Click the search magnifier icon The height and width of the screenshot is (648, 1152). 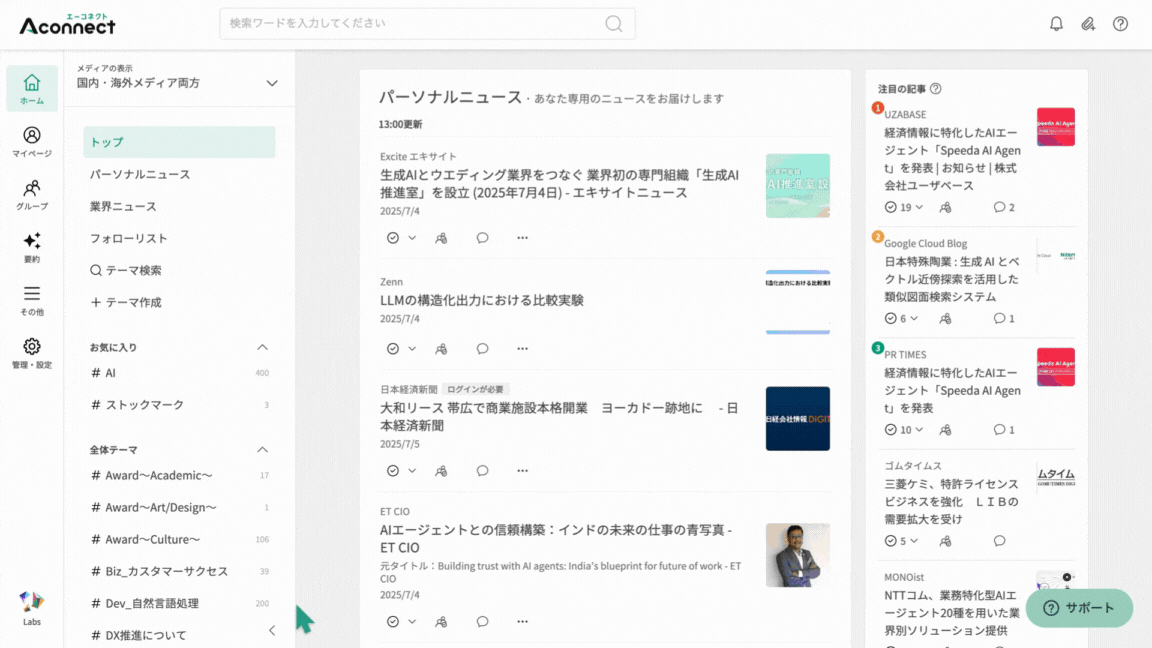pyautogui.click(x=613, y=24)
